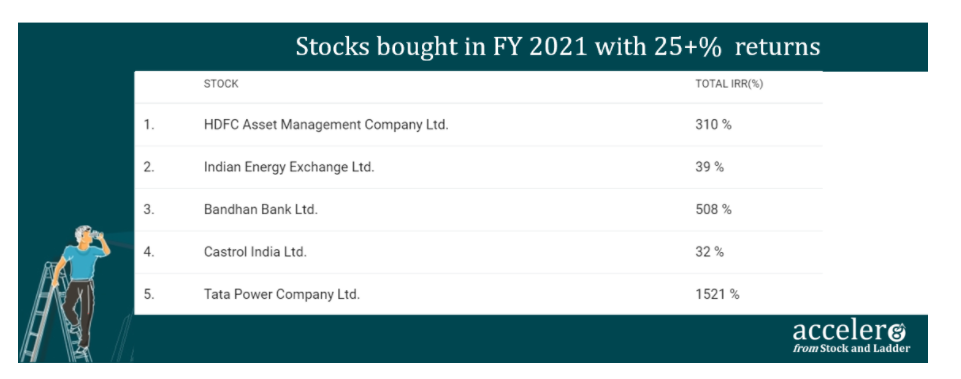The image size is (961, 379).
Task: Open Castrol India Ltd. stock entry
Action: (255, 251)
